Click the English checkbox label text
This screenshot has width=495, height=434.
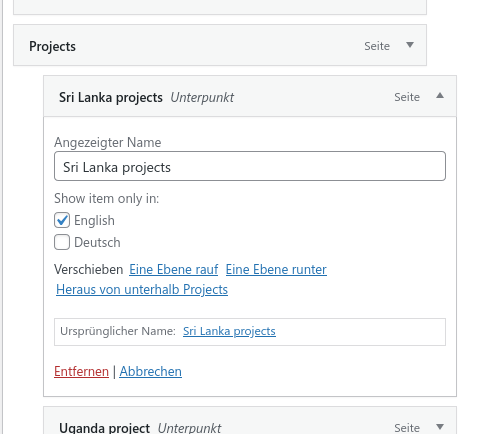pyautogui.click(x=94, y=220)
